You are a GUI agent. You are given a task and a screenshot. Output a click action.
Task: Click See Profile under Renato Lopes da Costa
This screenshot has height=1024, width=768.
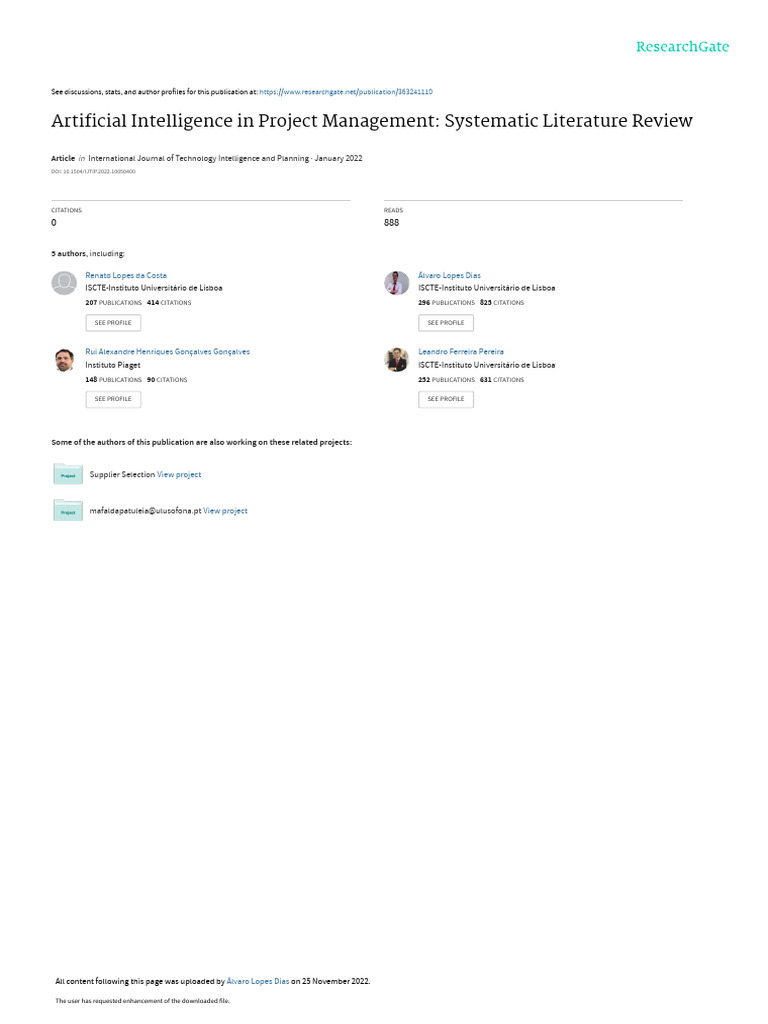(x=113, y=323)
